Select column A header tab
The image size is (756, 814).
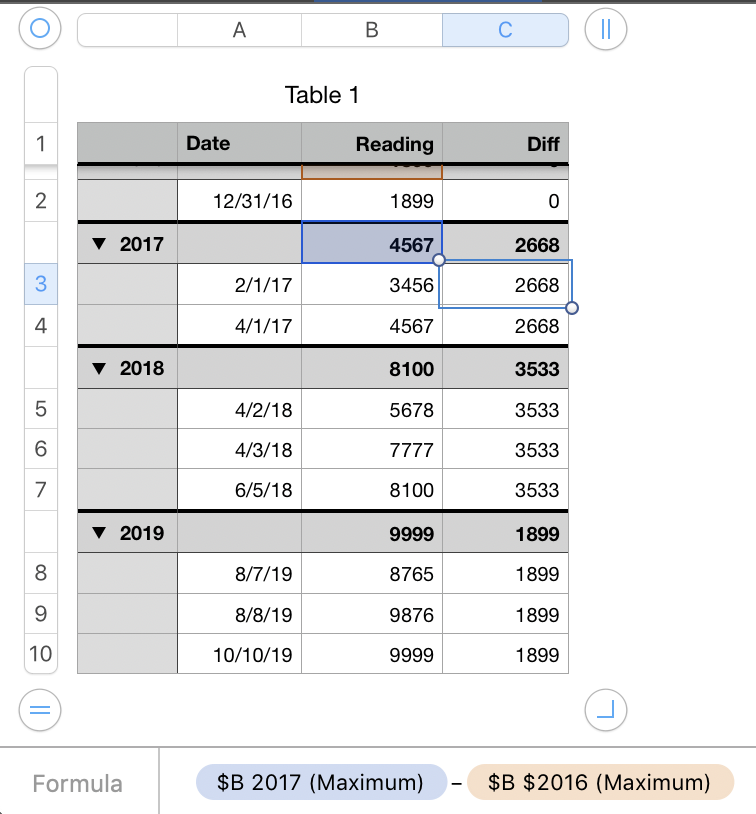[x=239, y=30]
